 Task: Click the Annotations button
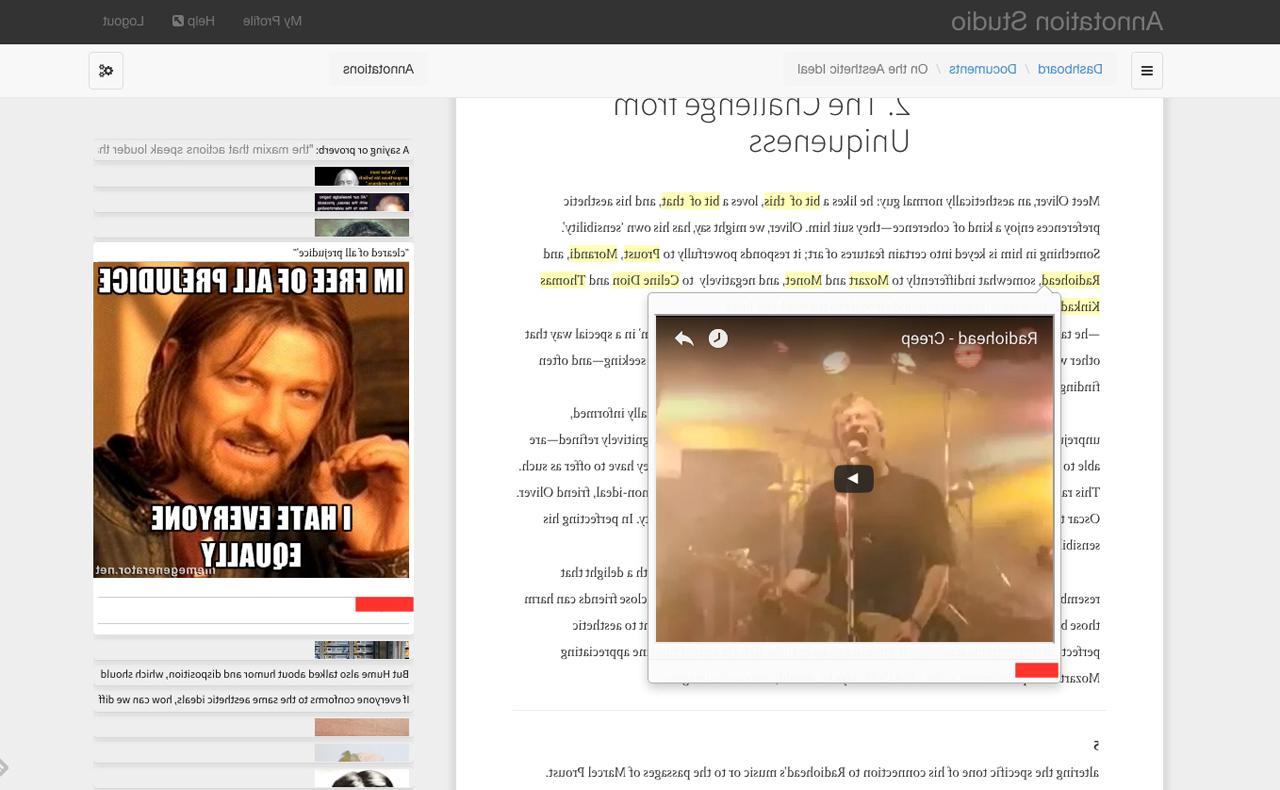tap(378, 69)
